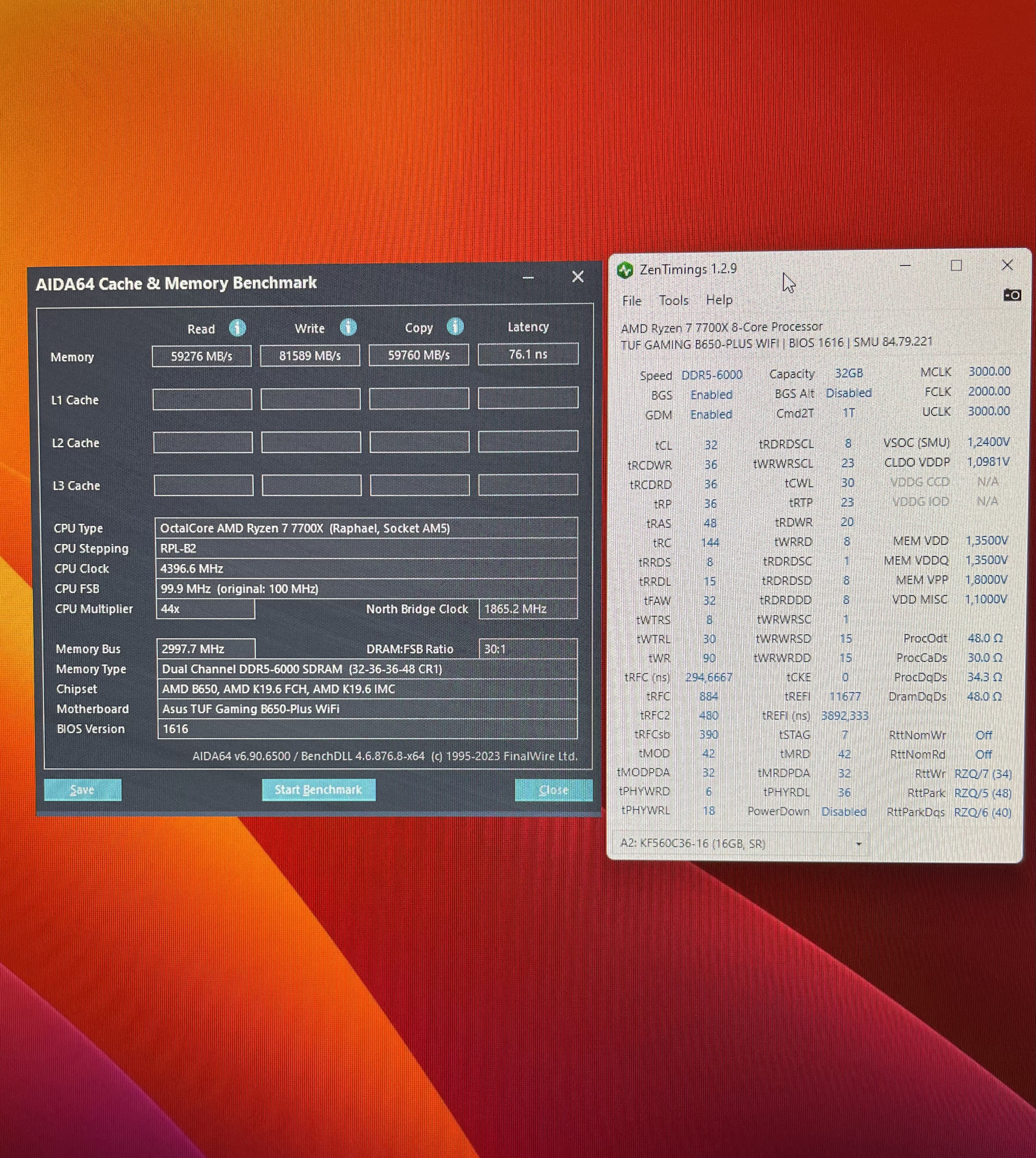Viewport: 1036px width, 1158px height.
Task: Open the Help menu in ZenTimings
Action: (719, 299)
